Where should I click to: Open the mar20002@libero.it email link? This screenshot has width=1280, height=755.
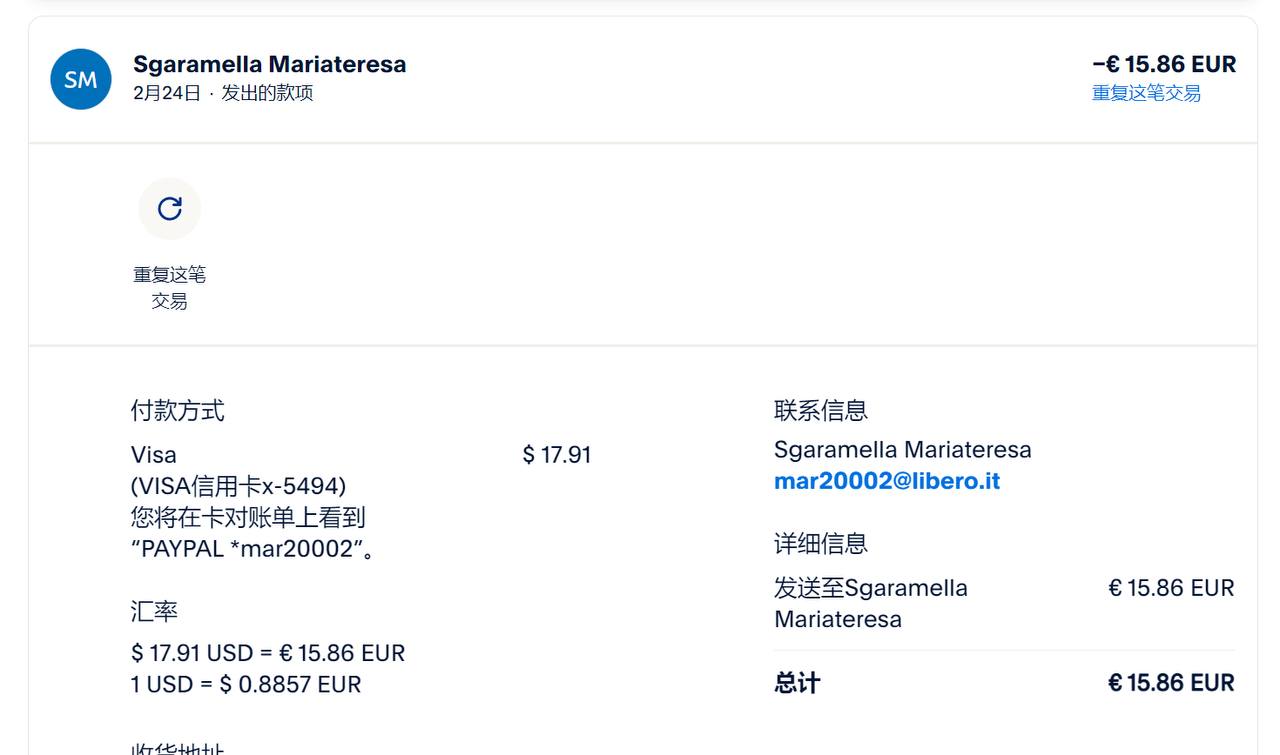[886, 481]
